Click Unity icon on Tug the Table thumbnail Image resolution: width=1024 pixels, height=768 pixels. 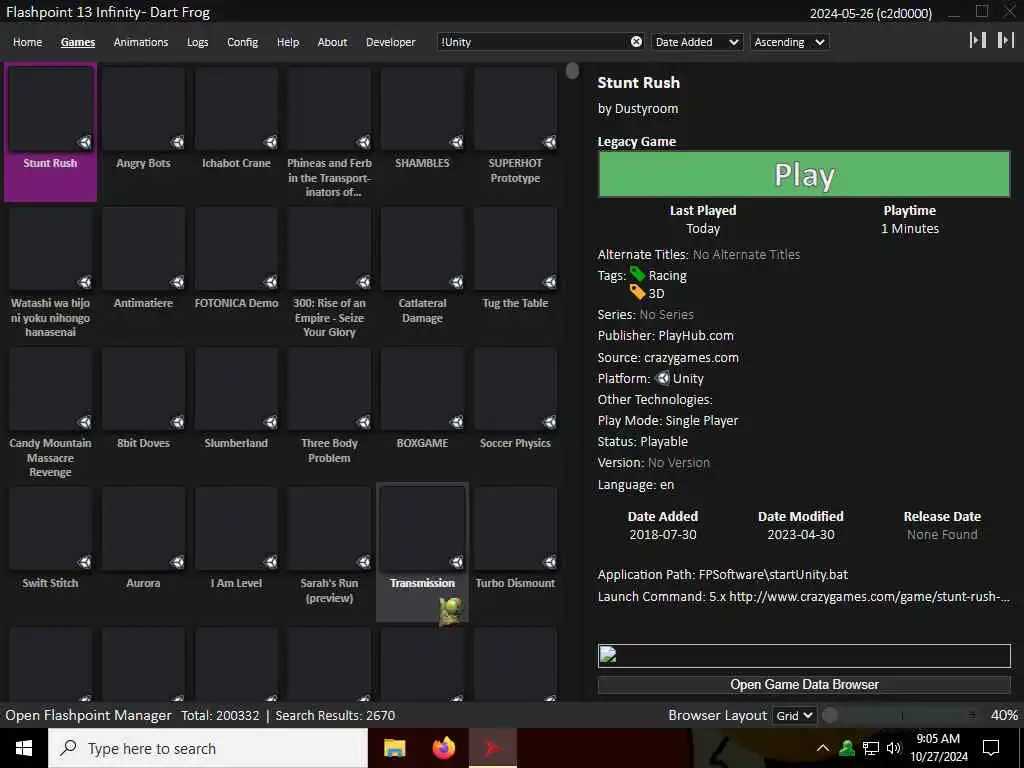[x=549, y=281]
